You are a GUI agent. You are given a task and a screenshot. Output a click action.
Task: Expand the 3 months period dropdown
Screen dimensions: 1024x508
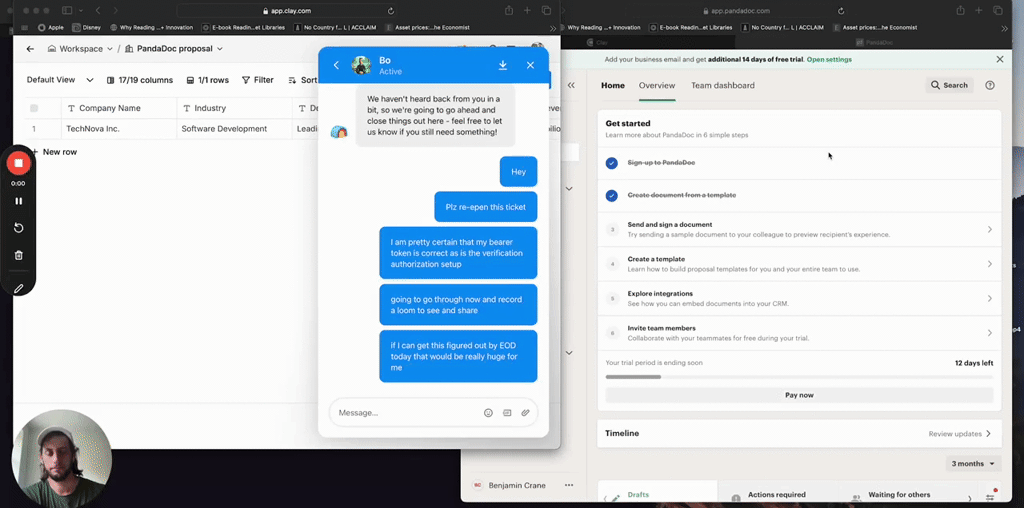point(972,464)
